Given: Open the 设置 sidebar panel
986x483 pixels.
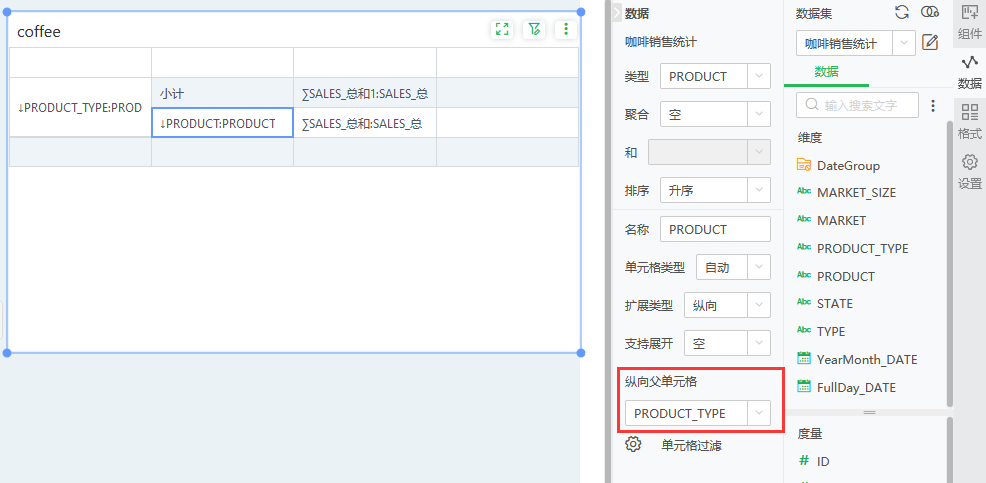Looking at the screenshot, I should (969, 170).
